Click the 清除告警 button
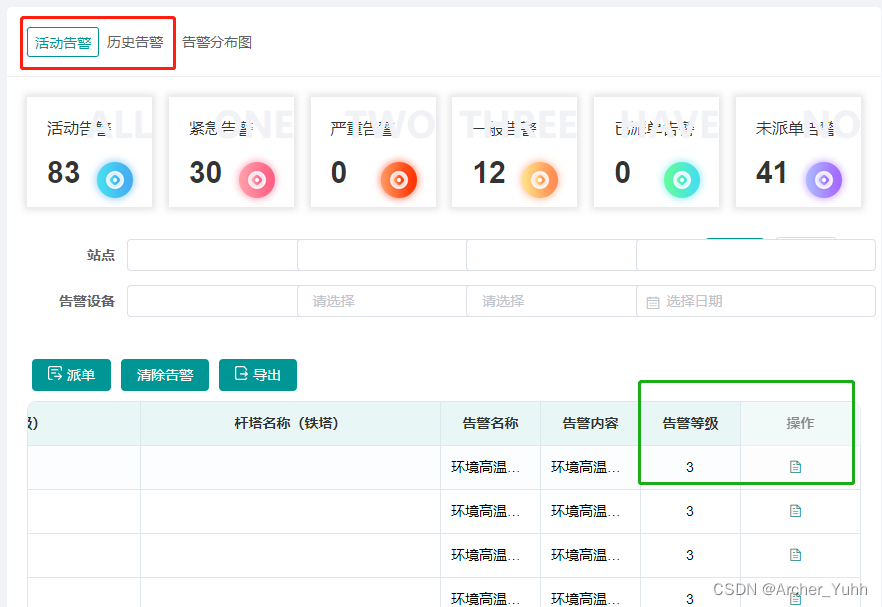Viewport: 882px width, 607px height. pos(164,375)
